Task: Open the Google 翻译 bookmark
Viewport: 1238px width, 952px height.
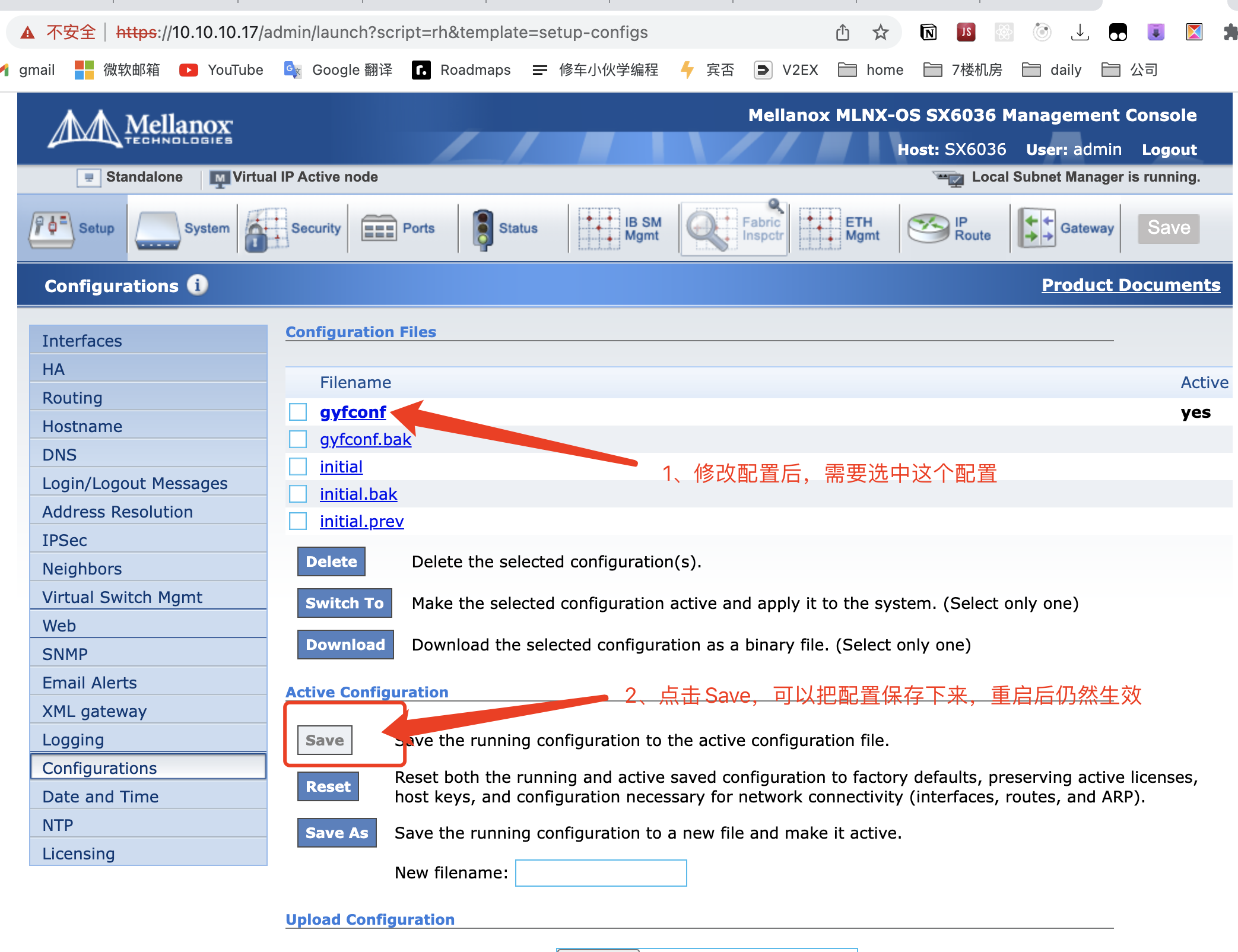Action: pos(338,70)
